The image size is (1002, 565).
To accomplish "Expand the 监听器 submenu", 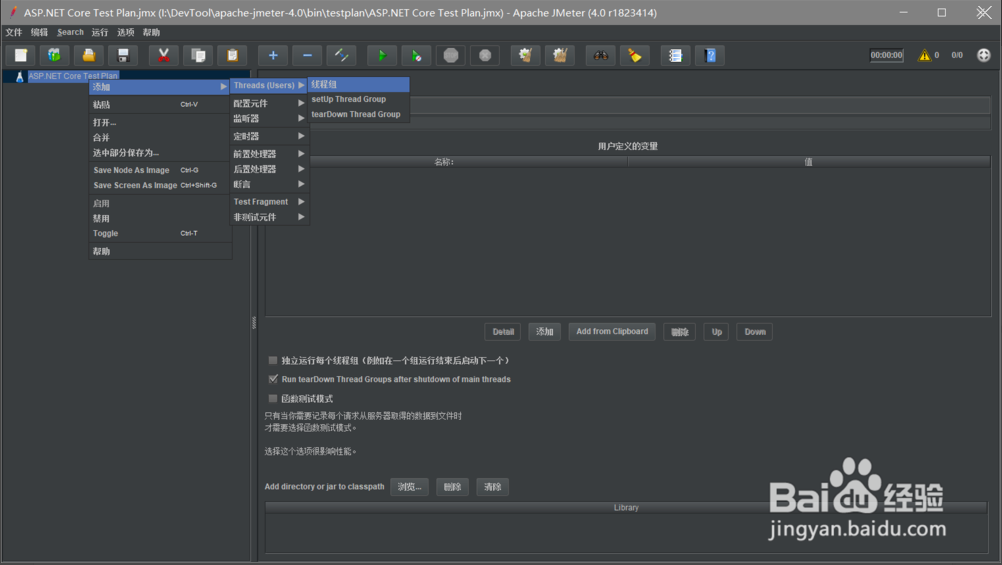I will click(269, 118).
